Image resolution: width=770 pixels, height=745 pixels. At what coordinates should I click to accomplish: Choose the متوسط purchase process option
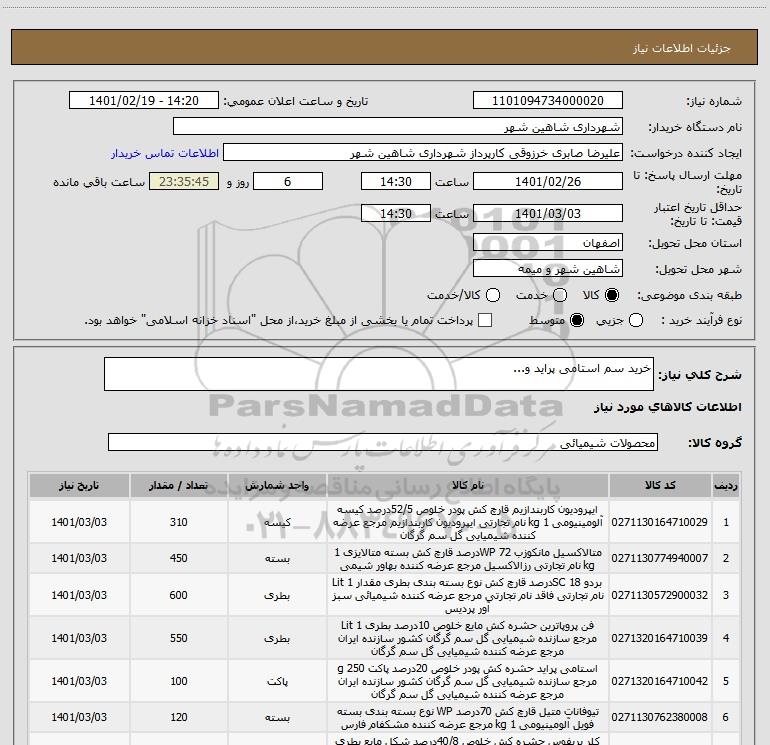(x=577, y=320)
